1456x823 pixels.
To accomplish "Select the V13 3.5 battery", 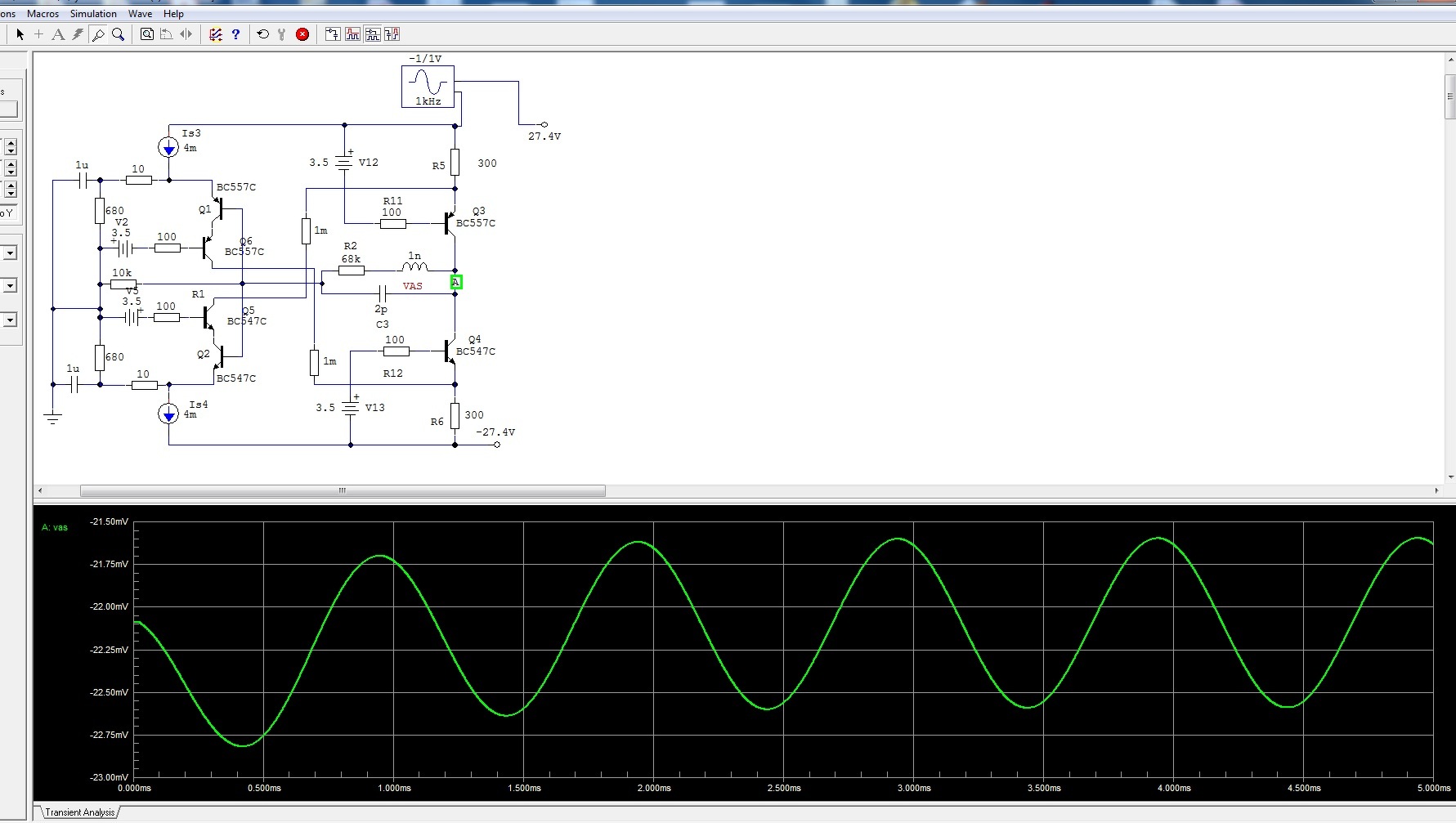I will [x=350, y=407].
